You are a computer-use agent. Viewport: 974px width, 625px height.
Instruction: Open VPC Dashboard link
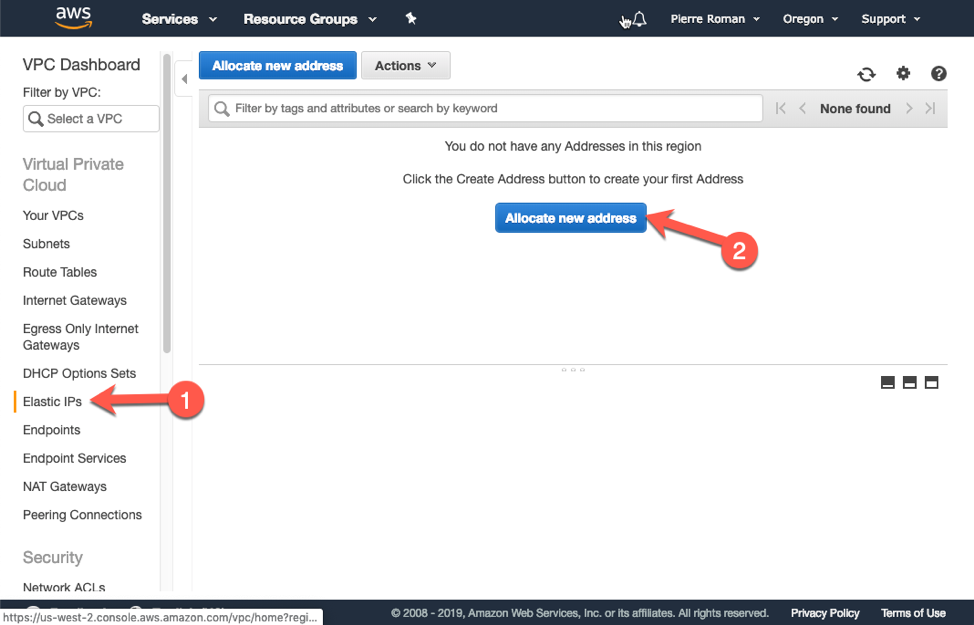tap(81, 65)
